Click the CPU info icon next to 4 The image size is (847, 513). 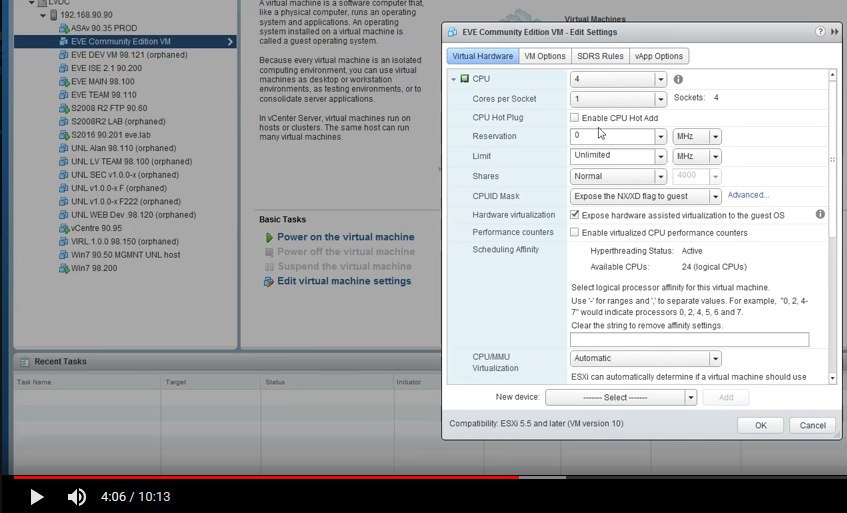click(678, 79)
